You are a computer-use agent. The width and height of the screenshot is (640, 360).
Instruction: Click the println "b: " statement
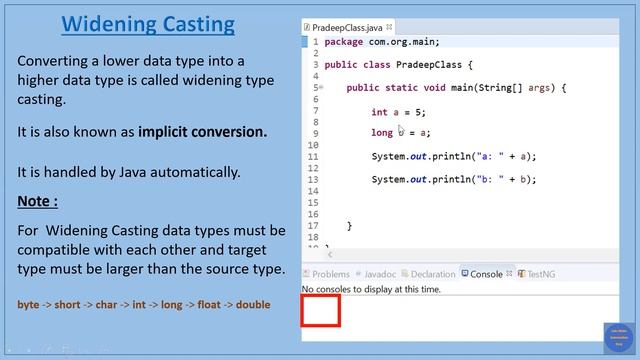click(x=454, y=179)
